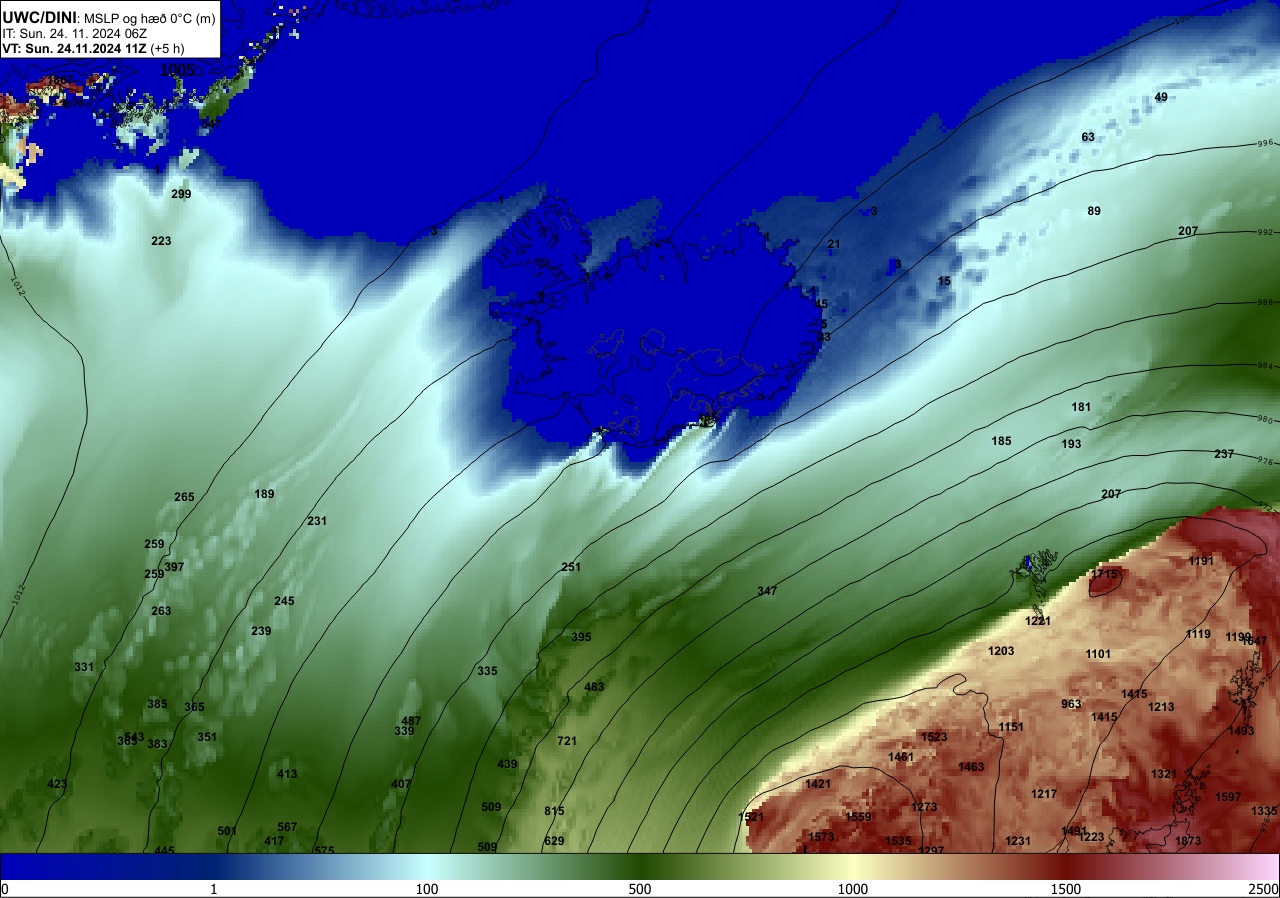
Task: Click the map value 423
Action: point(57,784)
